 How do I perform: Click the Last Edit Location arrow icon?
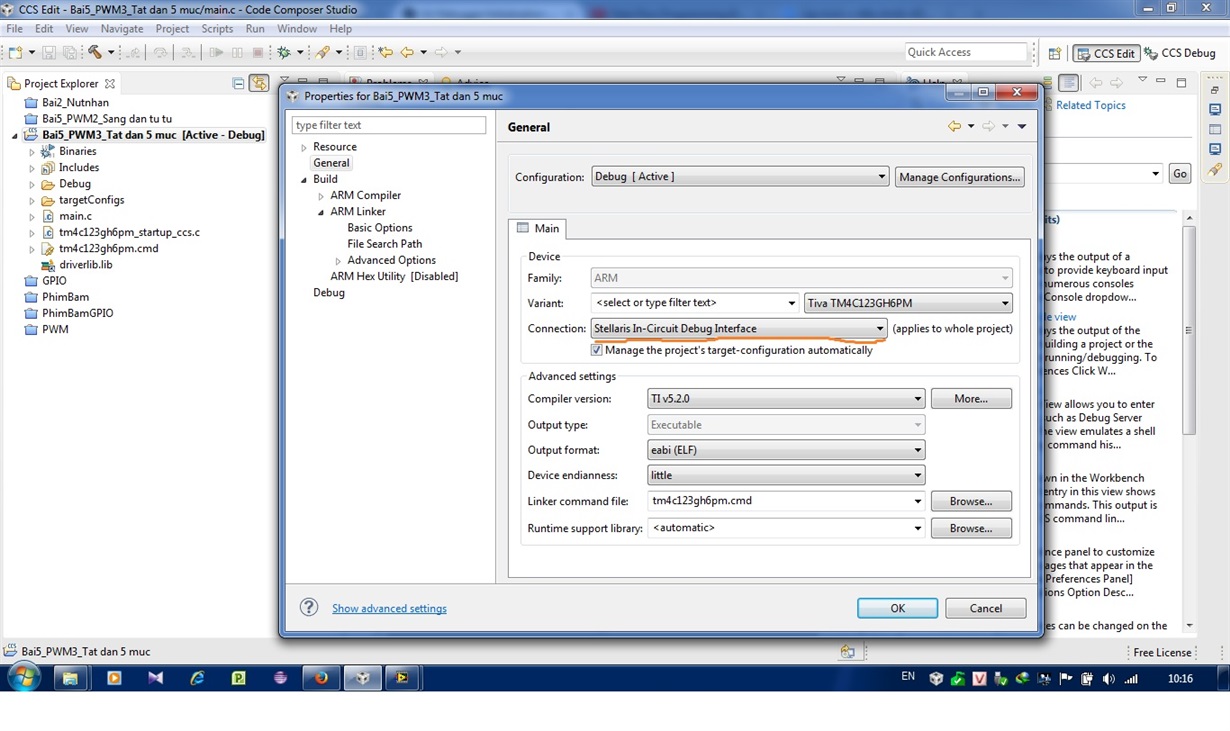(385, 52)
